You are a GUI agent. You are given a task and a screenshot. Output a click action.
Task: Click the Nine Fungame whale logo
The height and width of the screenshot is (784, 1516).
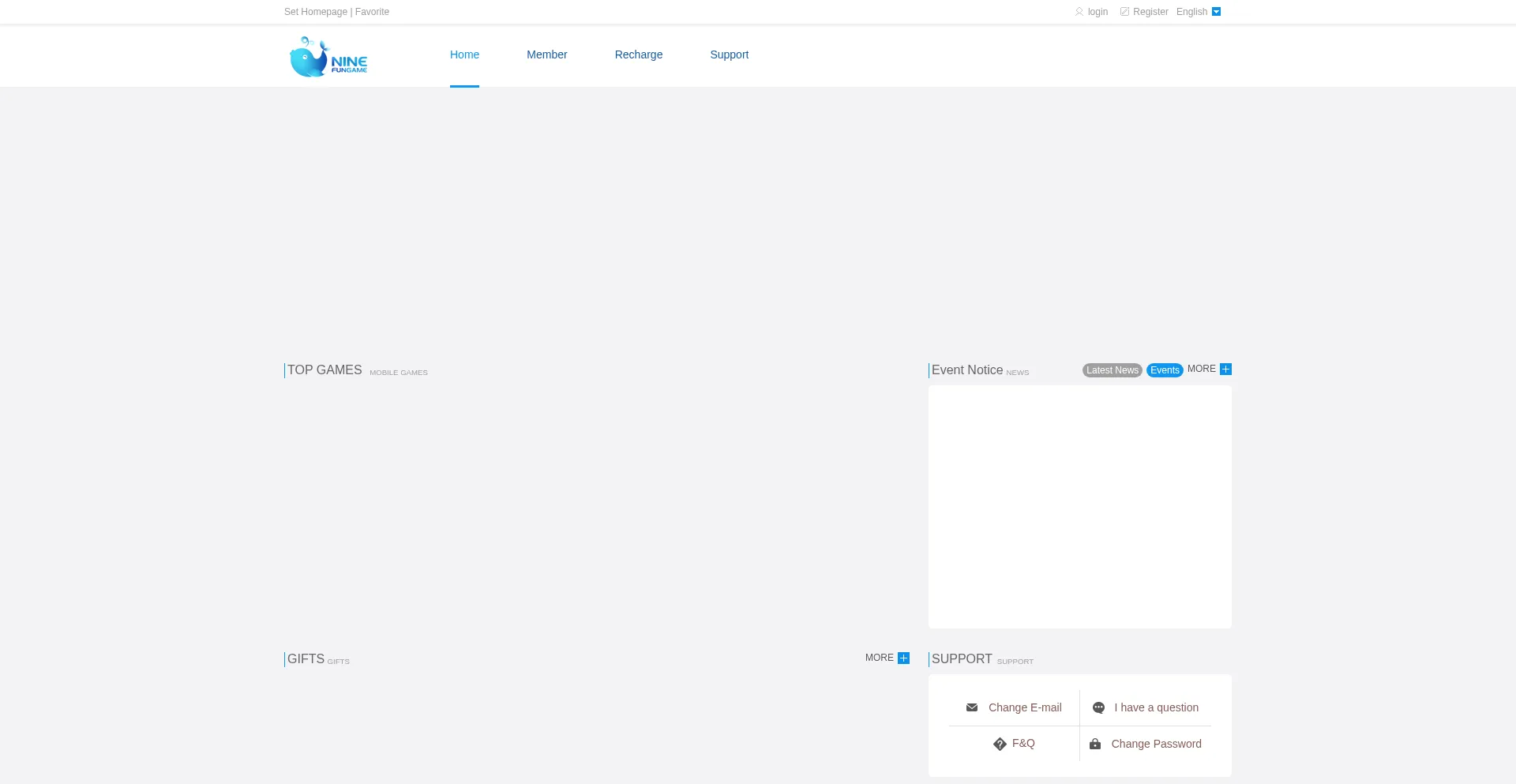328,57
